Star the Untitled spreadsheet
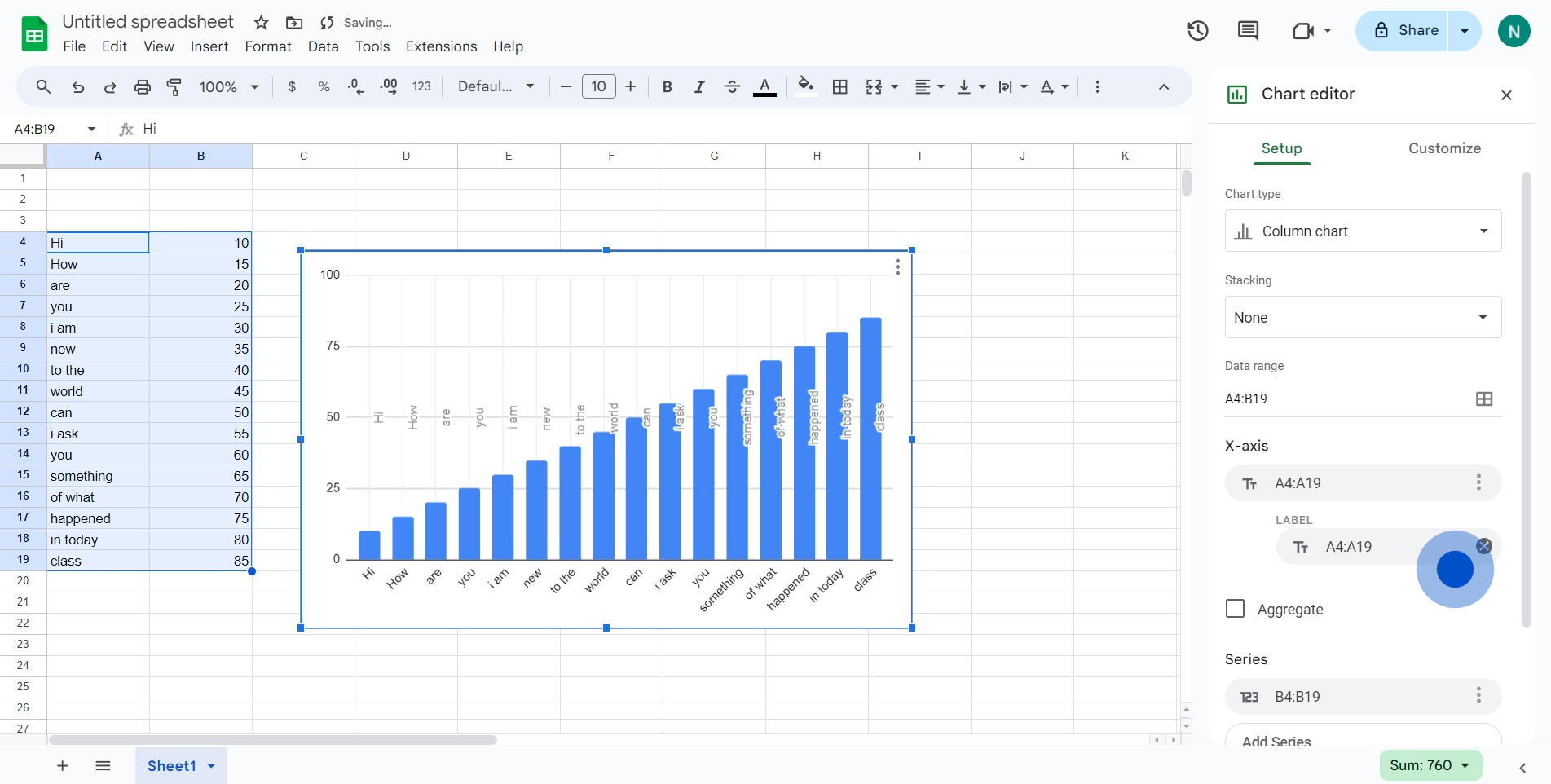Screen dimensions: 1551x784 (261, 23)
